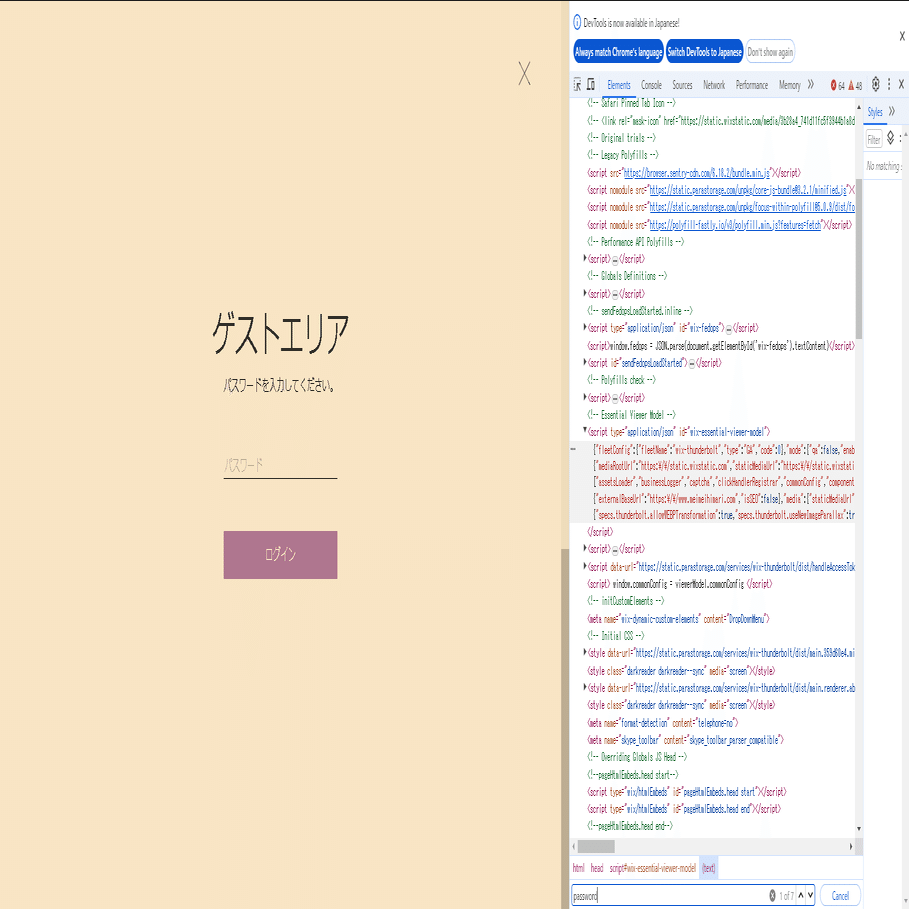This screenshot has height=909, width=909.
Task: Select html in the breadcrumb bar
Action: coord(579,868)
